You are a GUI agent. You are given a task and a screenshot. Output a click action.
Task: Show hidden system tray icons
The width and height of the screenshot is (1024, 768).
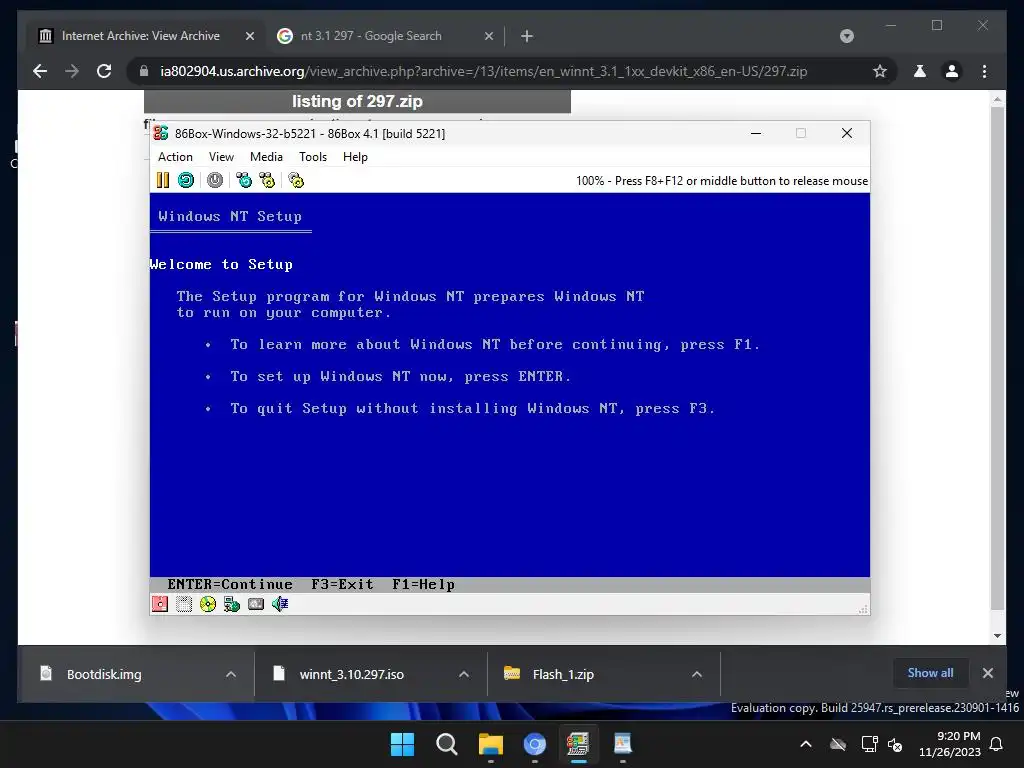pyautogui.click(x=806, y=744)
